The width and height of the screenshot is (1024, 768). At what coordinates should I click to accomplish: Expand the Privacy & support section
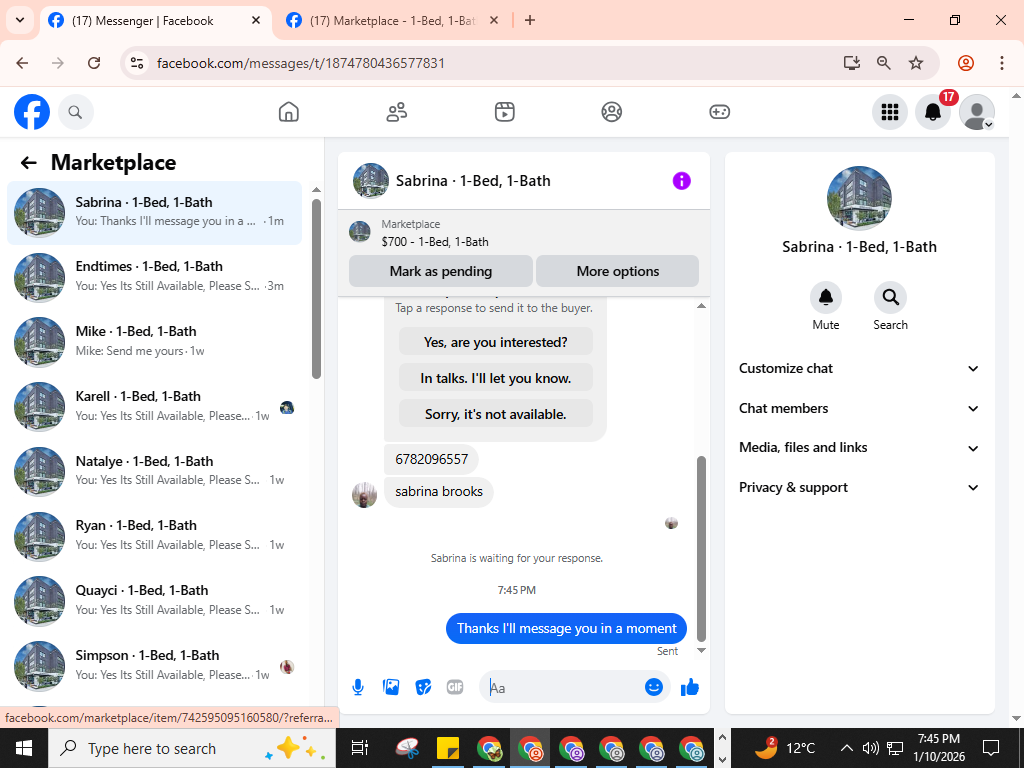click(x=859, y=487)
